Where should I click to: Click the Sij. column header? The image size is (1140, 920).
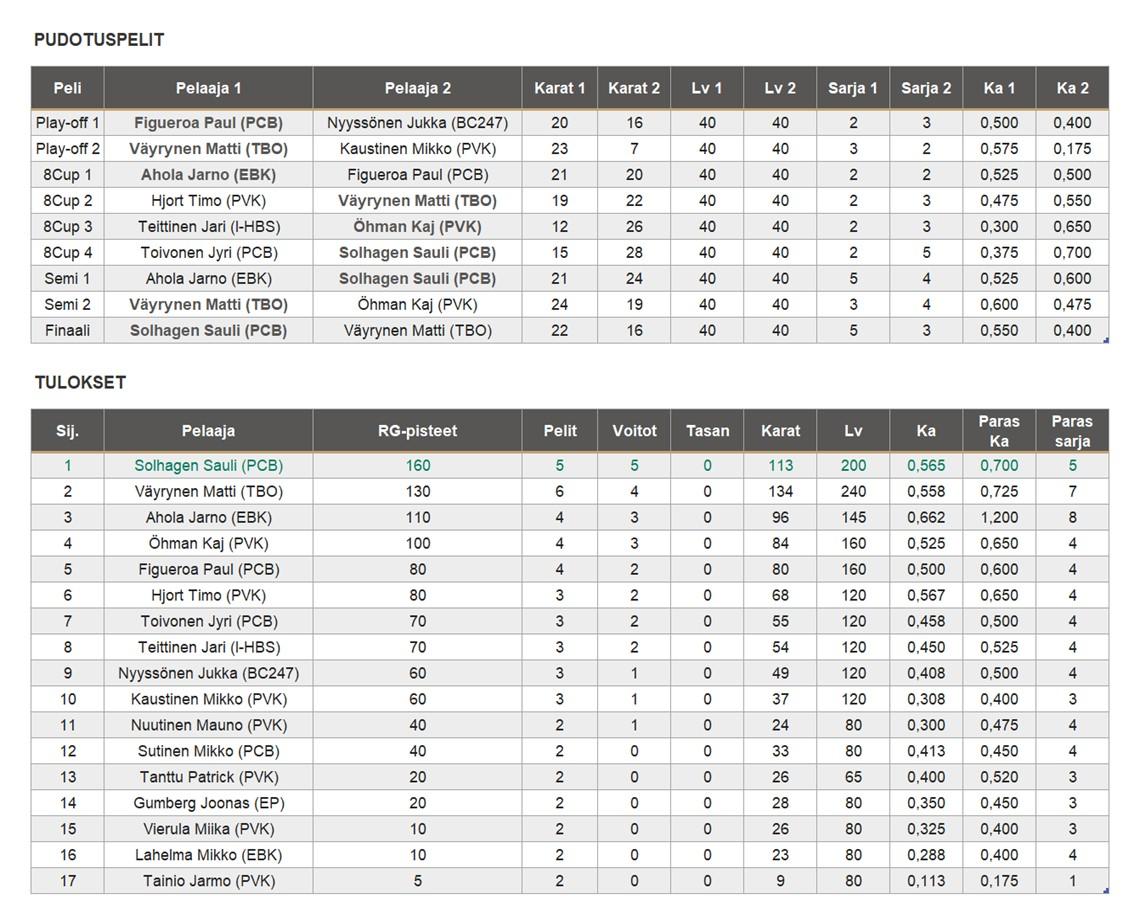click(x=67, y=431)
